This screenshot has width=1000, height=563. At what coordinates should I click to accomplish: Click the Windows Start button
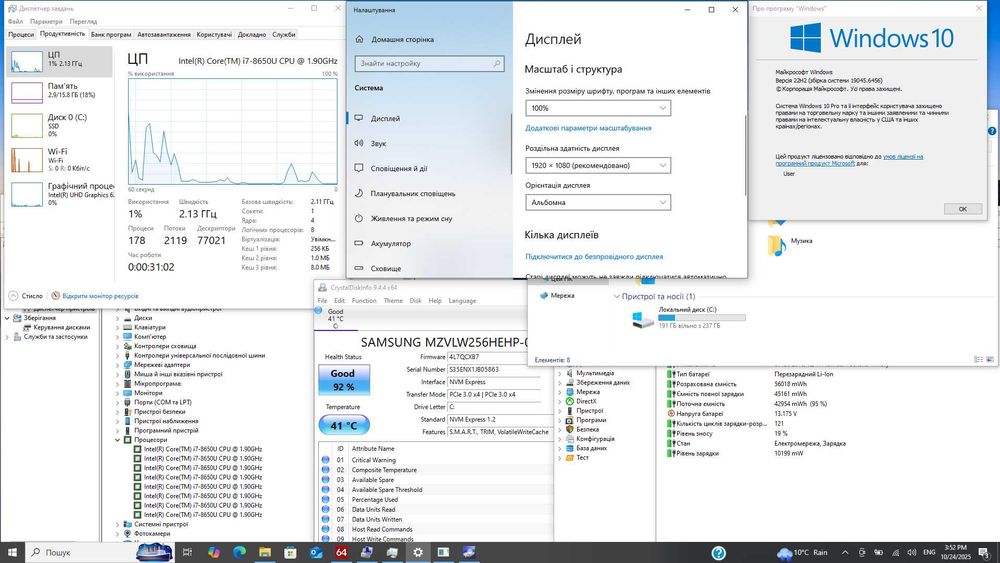point(12,552)
